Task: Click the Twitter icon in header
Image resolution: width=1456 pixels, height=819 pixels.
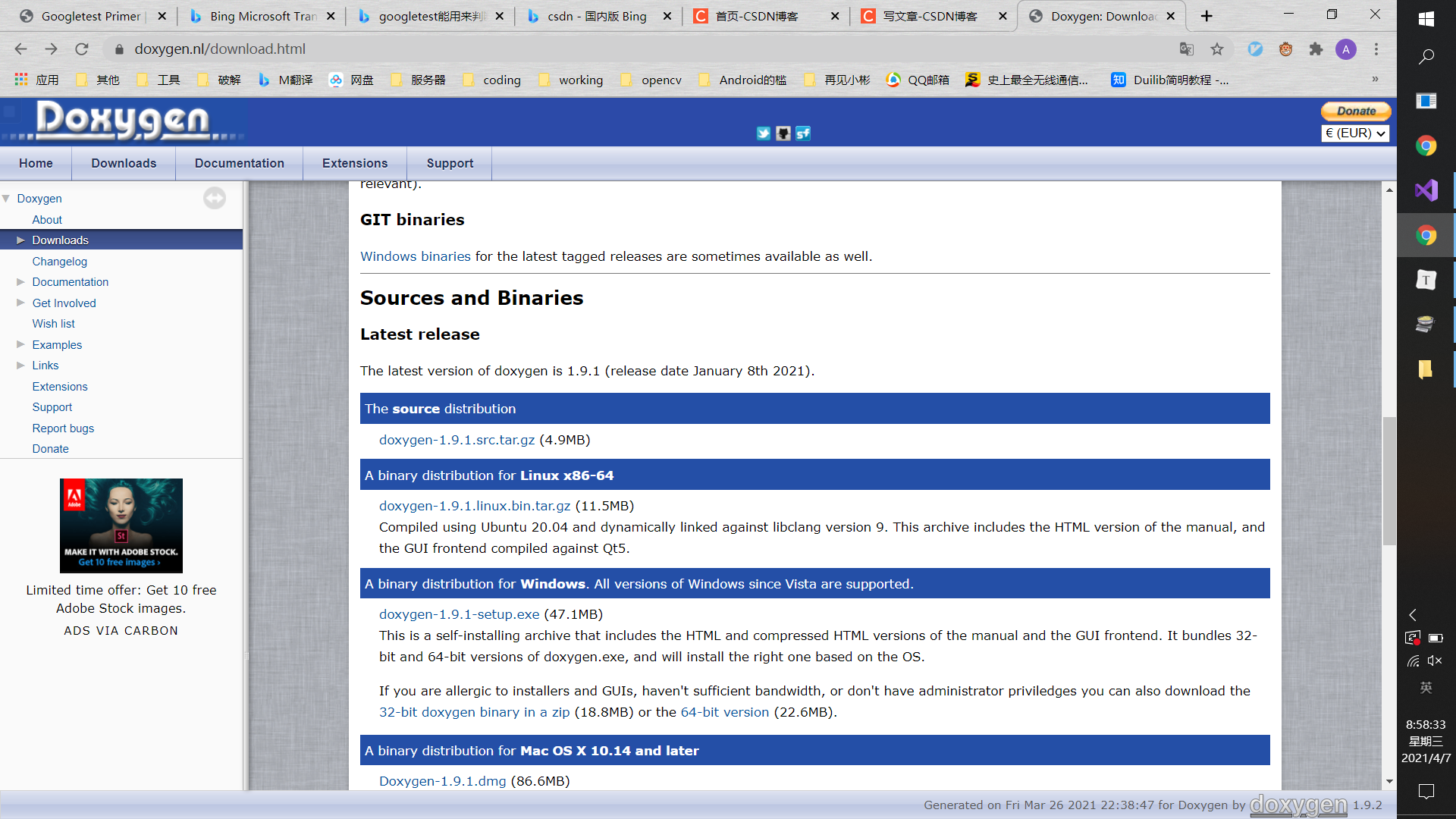Action: point(763,133)
